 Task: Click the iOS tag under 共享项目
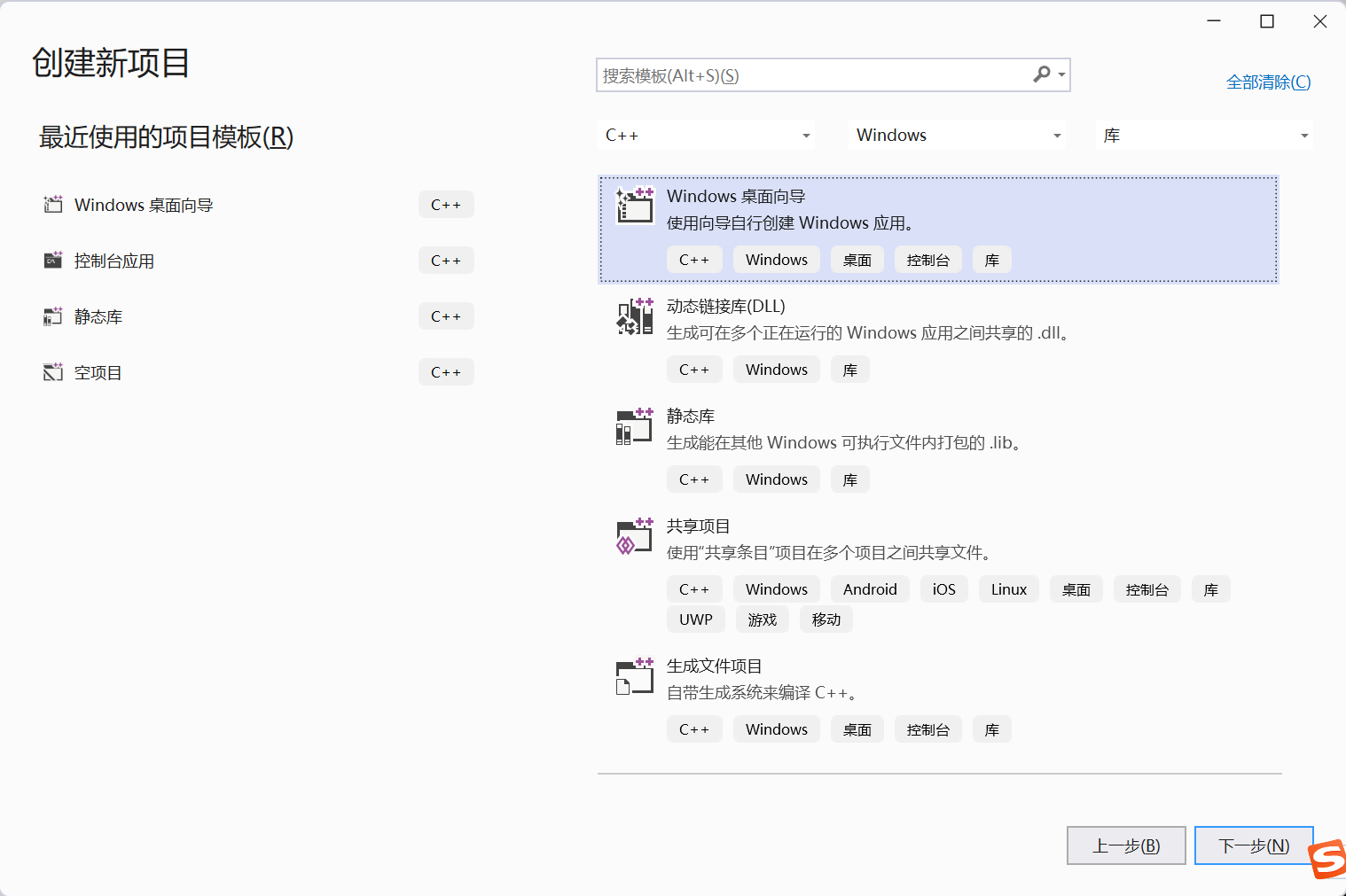[x=944, y=589]
